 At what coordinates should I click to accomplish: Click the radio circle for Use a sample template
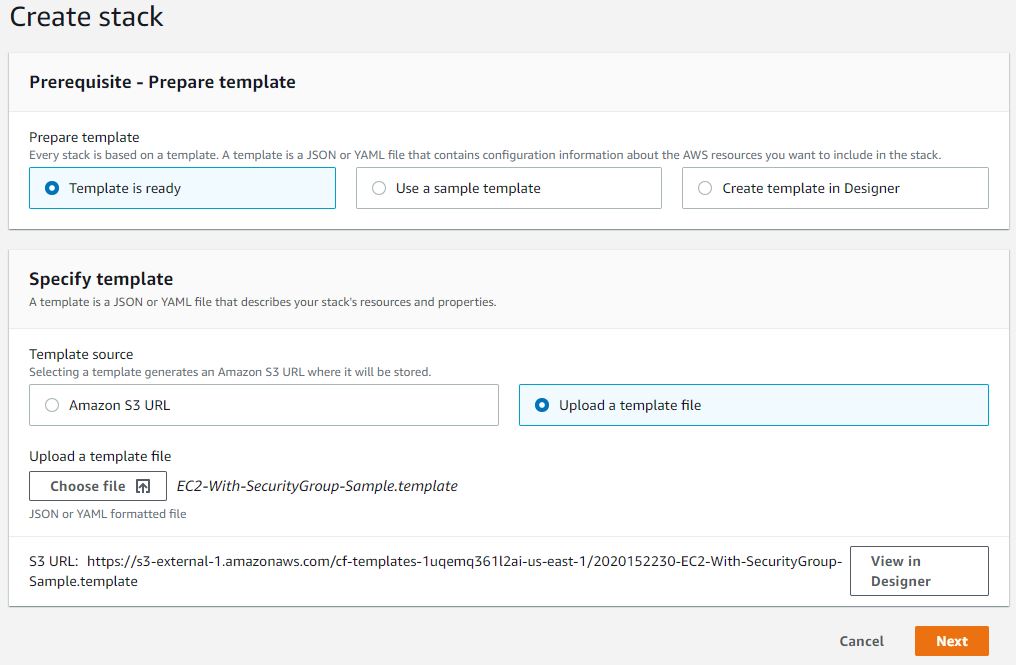pyautogui.click(x=377, y=188)
